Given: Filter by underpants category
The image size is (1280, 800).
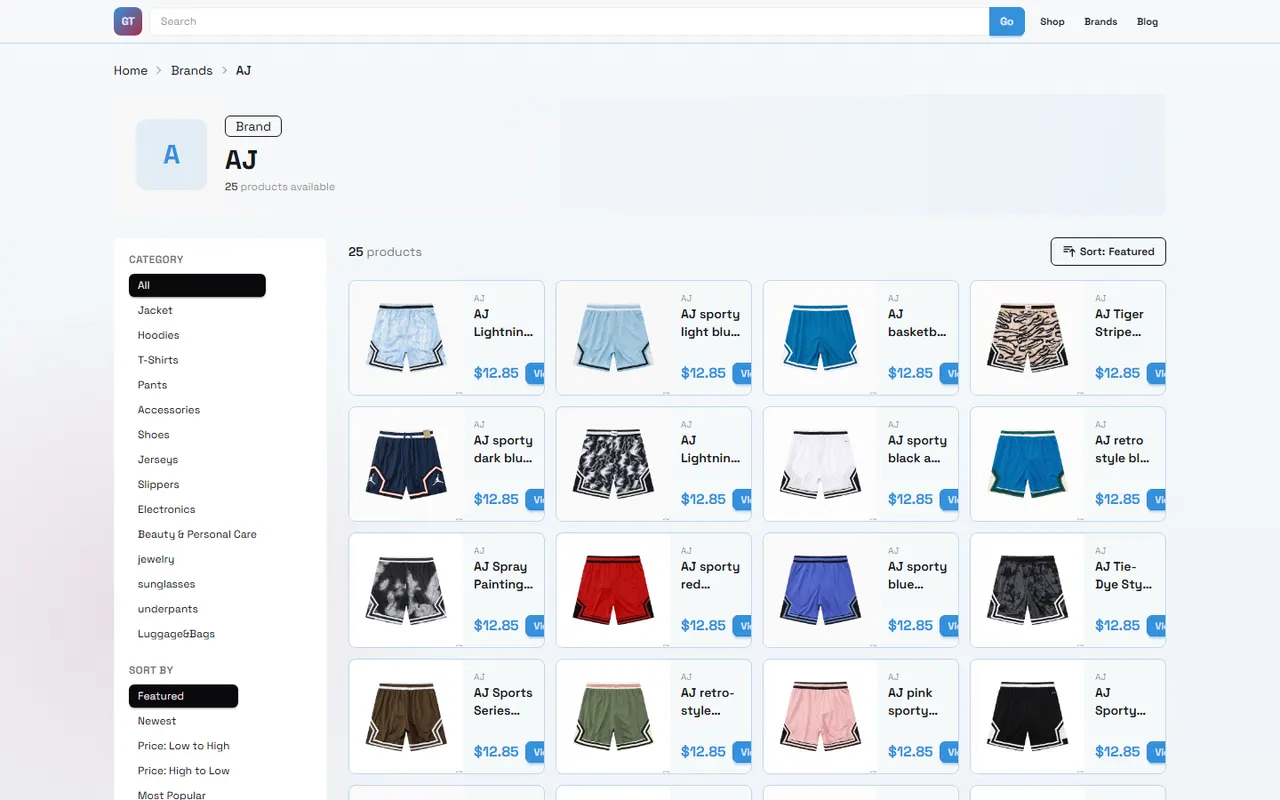Looking at the screenshot, I should click(168, 609).
